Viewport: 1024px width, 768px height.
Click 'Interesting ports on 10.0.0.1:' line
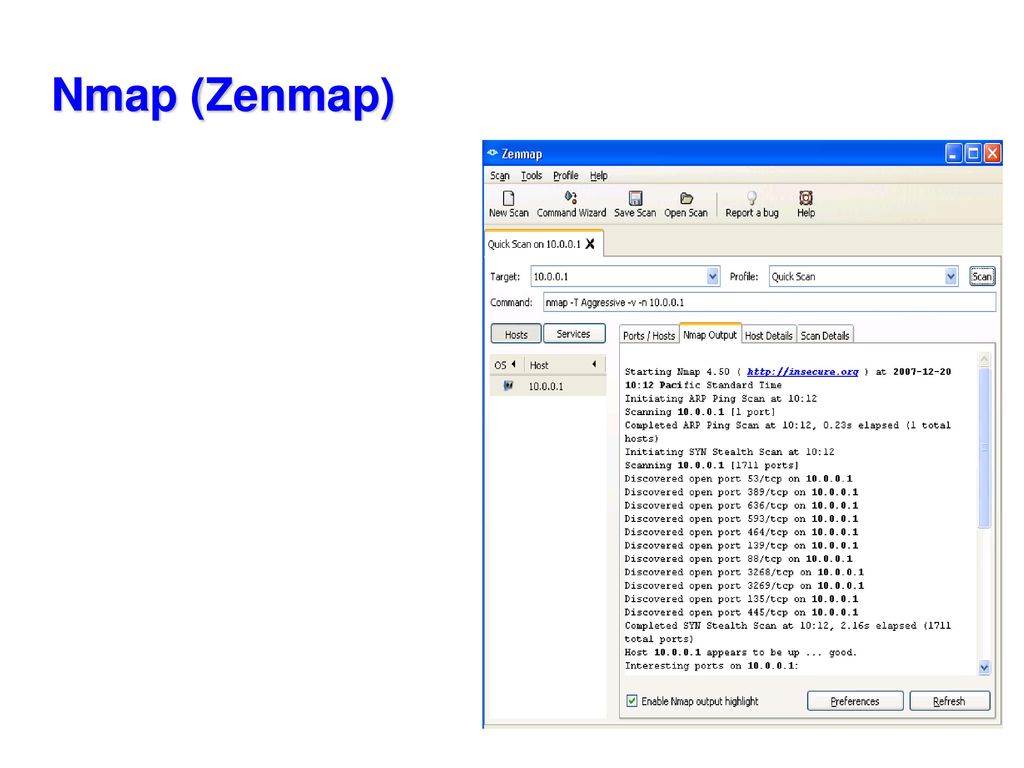coord(712,666)
